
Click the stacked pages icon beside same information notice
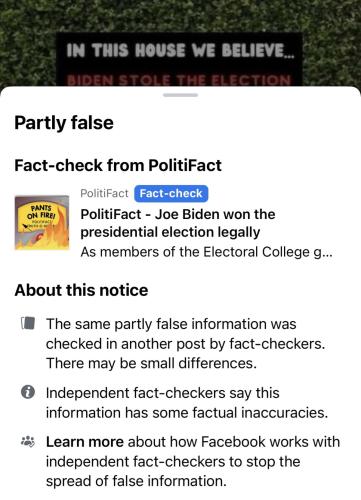click(x=28, y=323)
